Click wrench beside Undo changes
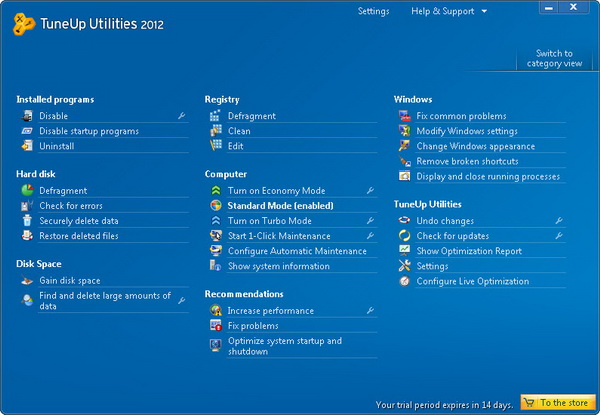 click(559, 220)
